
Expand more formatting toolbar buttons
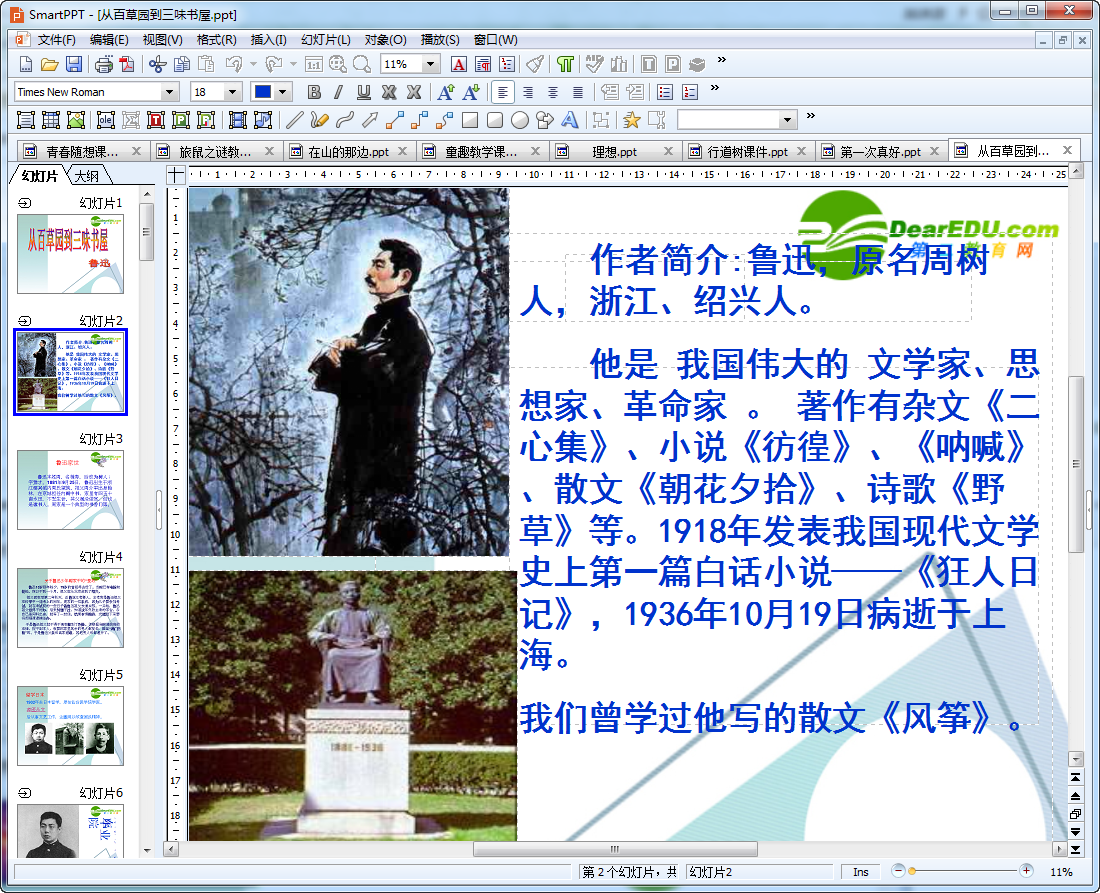[x=715, y=88]
